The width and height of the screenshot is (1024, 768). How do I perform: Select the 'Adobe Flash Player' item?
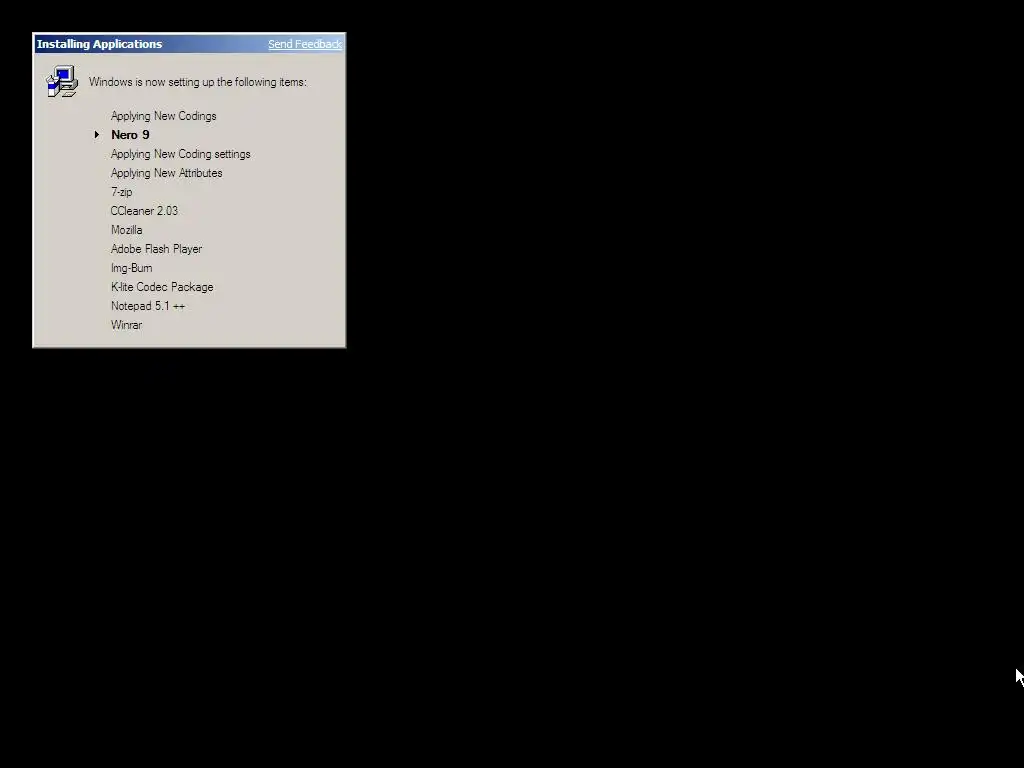(x=157, y=249)
